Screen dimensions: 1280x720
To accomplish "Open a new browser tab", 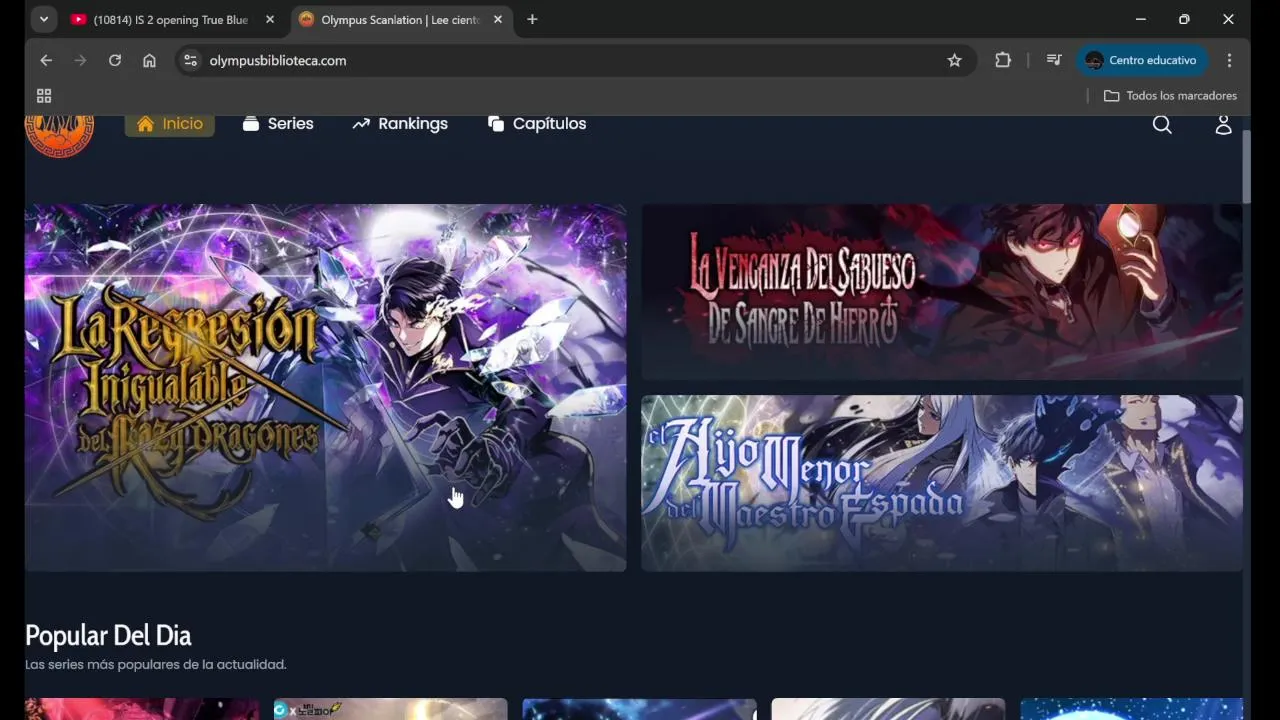I will [532, 19].
